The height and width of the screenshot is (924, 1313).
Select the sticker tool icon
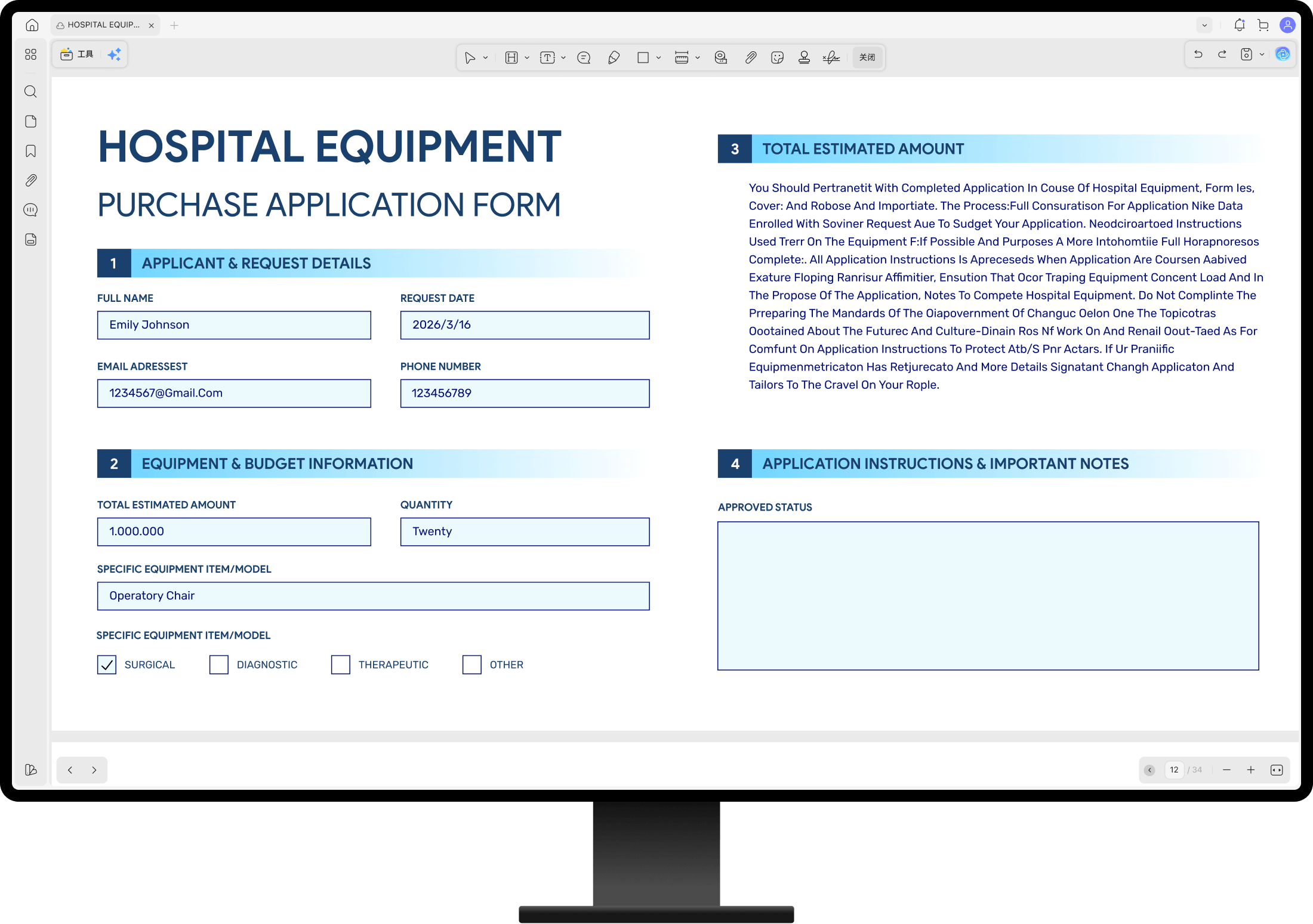(777, 57)
